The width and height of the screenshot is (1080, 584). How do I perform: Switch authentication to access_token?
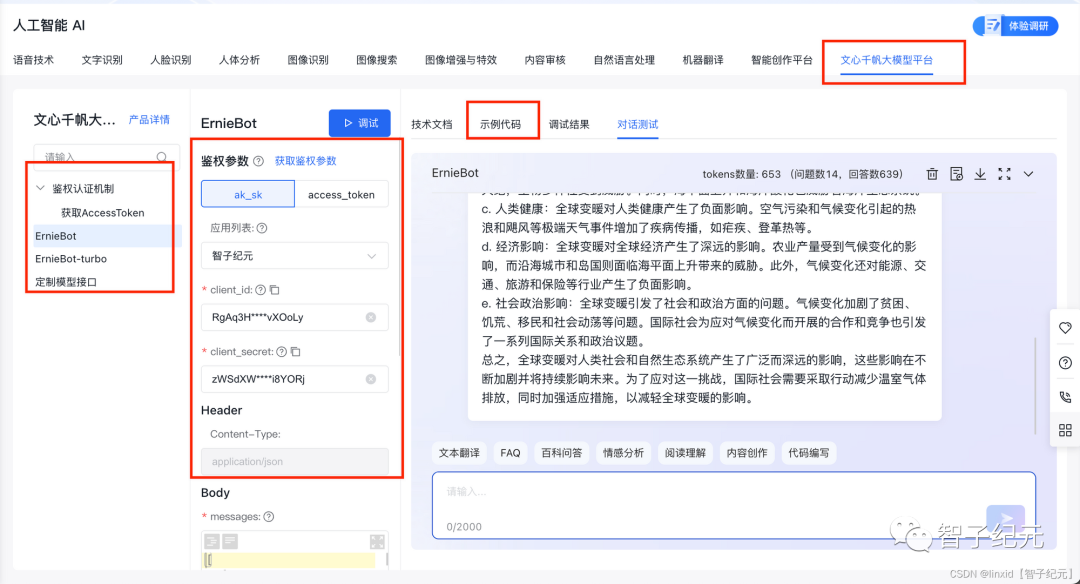(x=341, y=194)
